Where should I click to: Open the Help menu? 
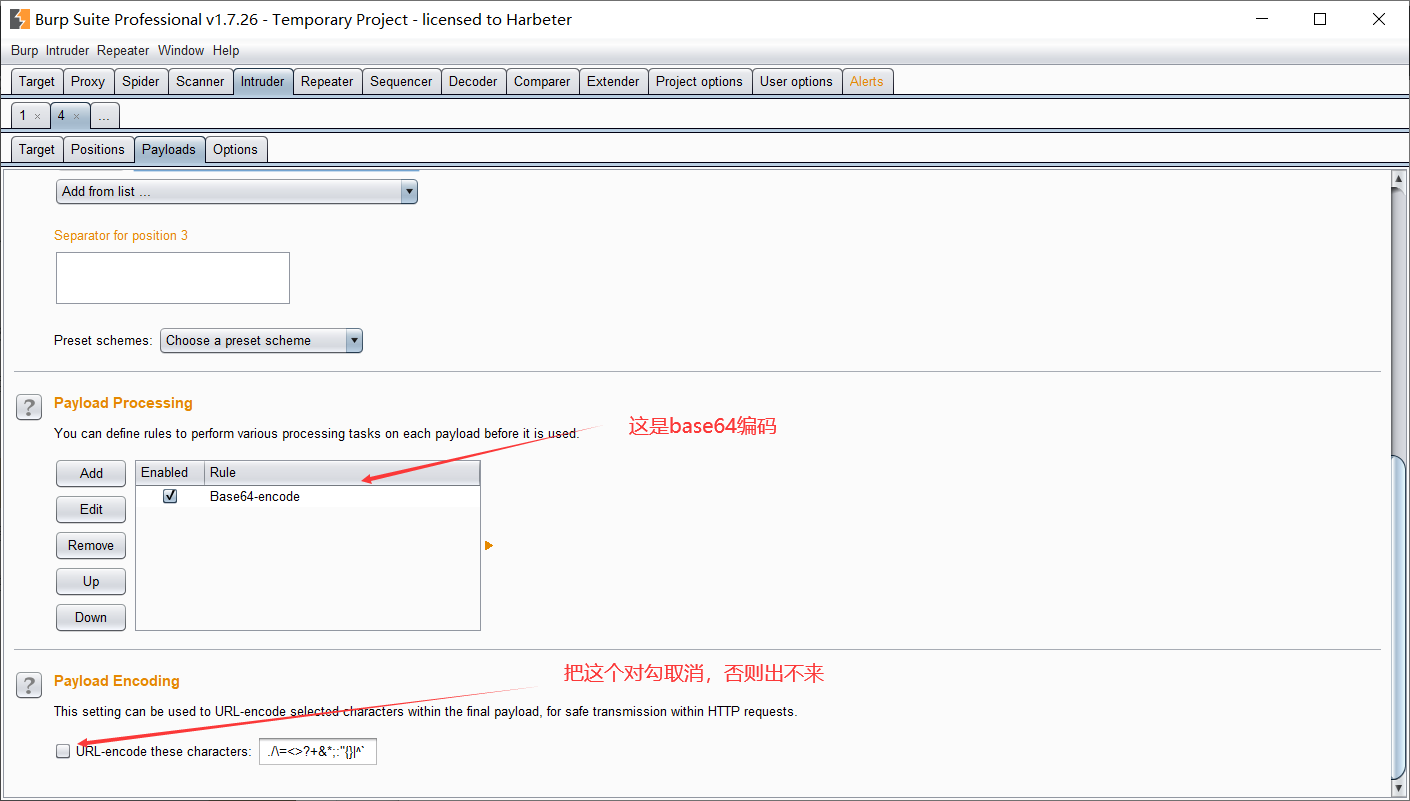coord(226,50)
